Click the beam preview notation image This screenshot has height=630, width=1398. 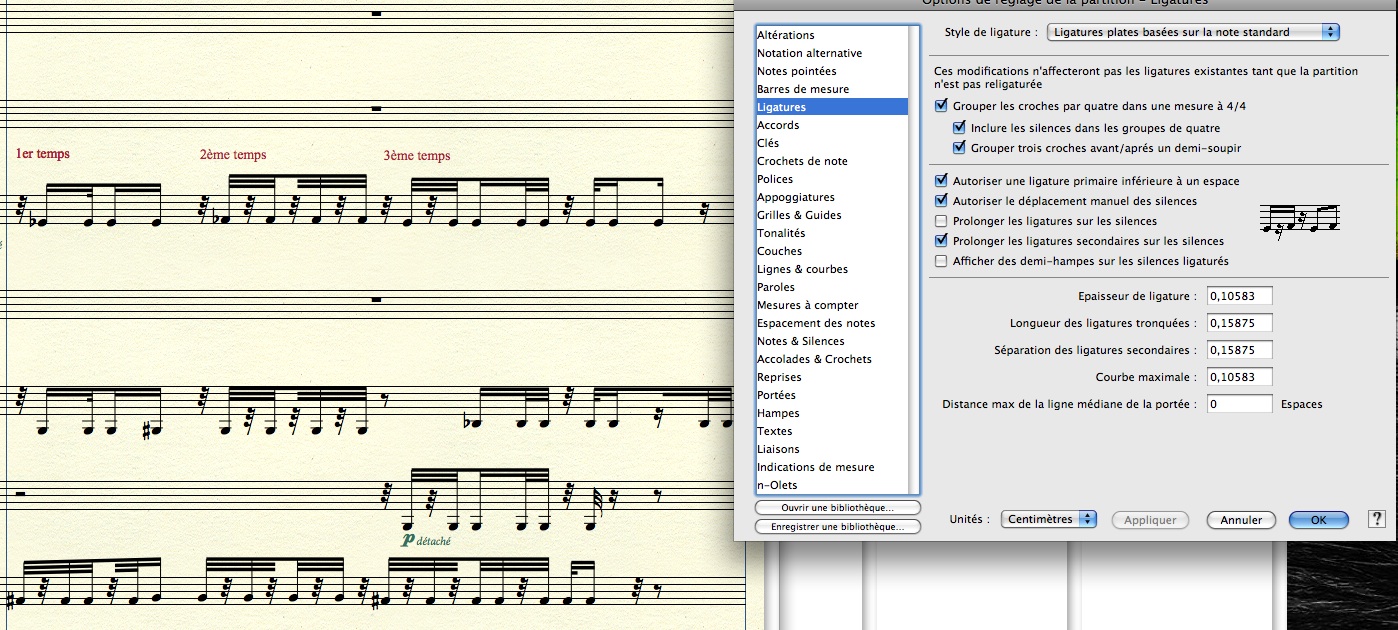1299,220
